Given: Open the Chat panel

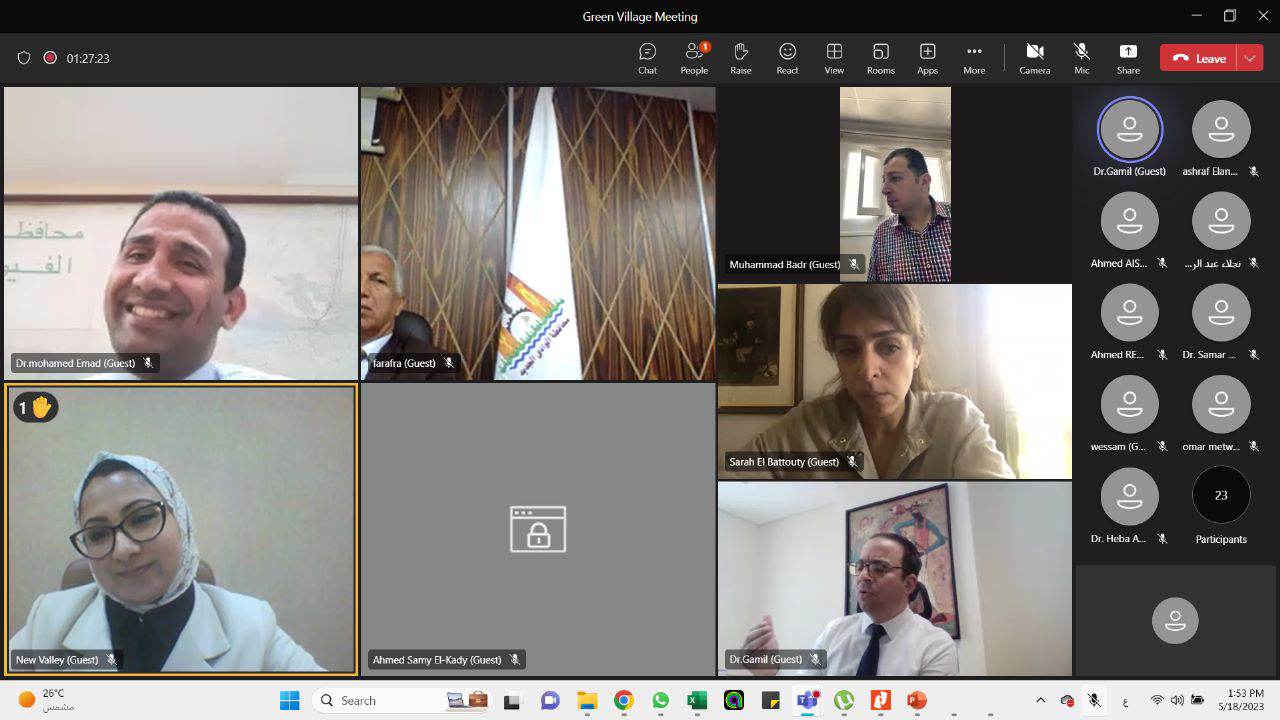Looking at the screenshot, I should click(x=647, y=58).
